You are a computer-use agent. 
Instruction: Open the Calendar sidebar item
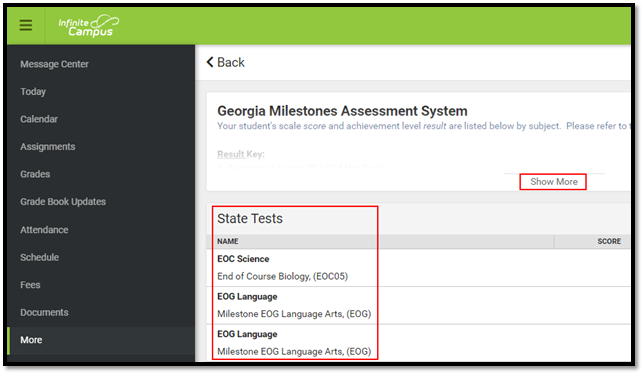(39, 119)
